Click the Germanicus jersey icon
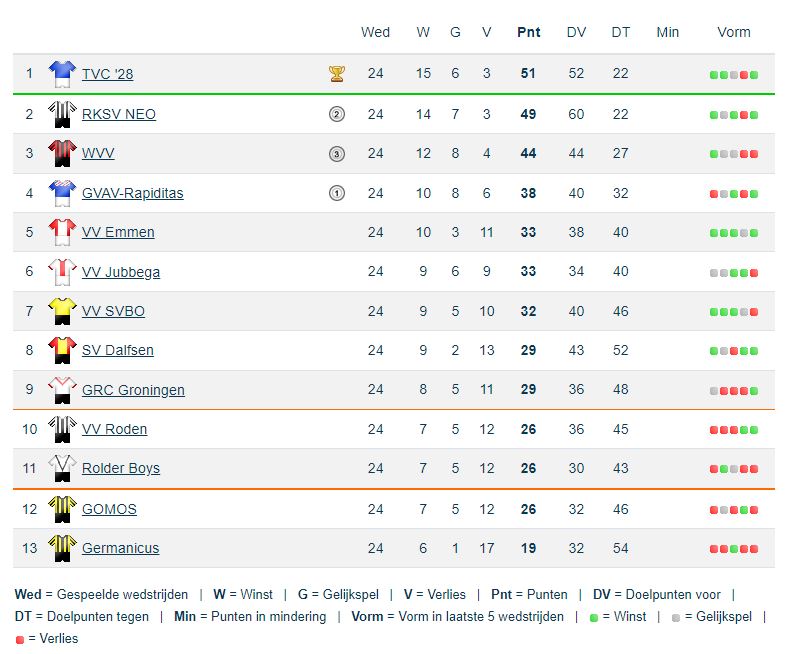 point(62,547)
